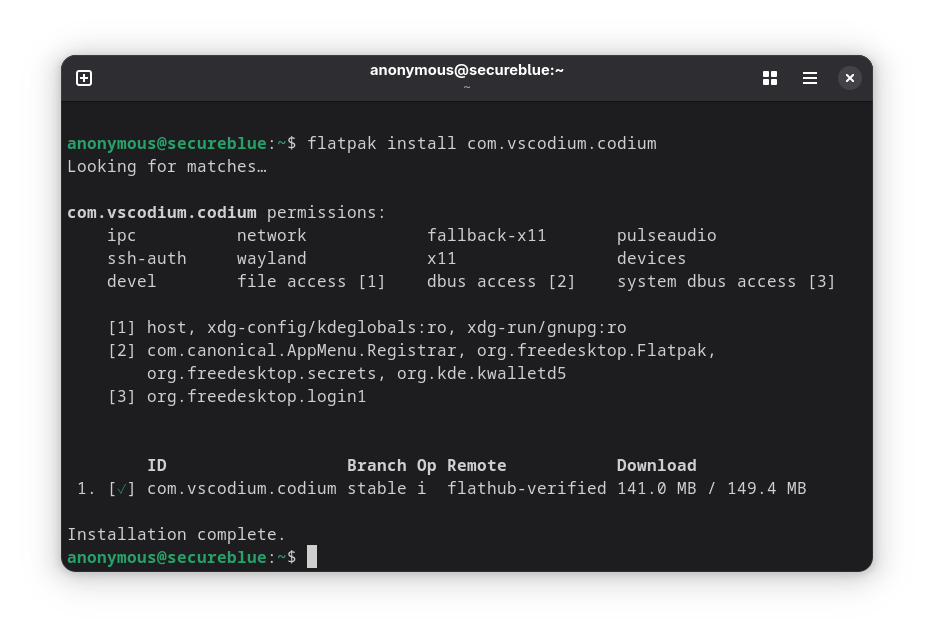
Task: Show the tab overview grid
Action: [x=770, y=78]
